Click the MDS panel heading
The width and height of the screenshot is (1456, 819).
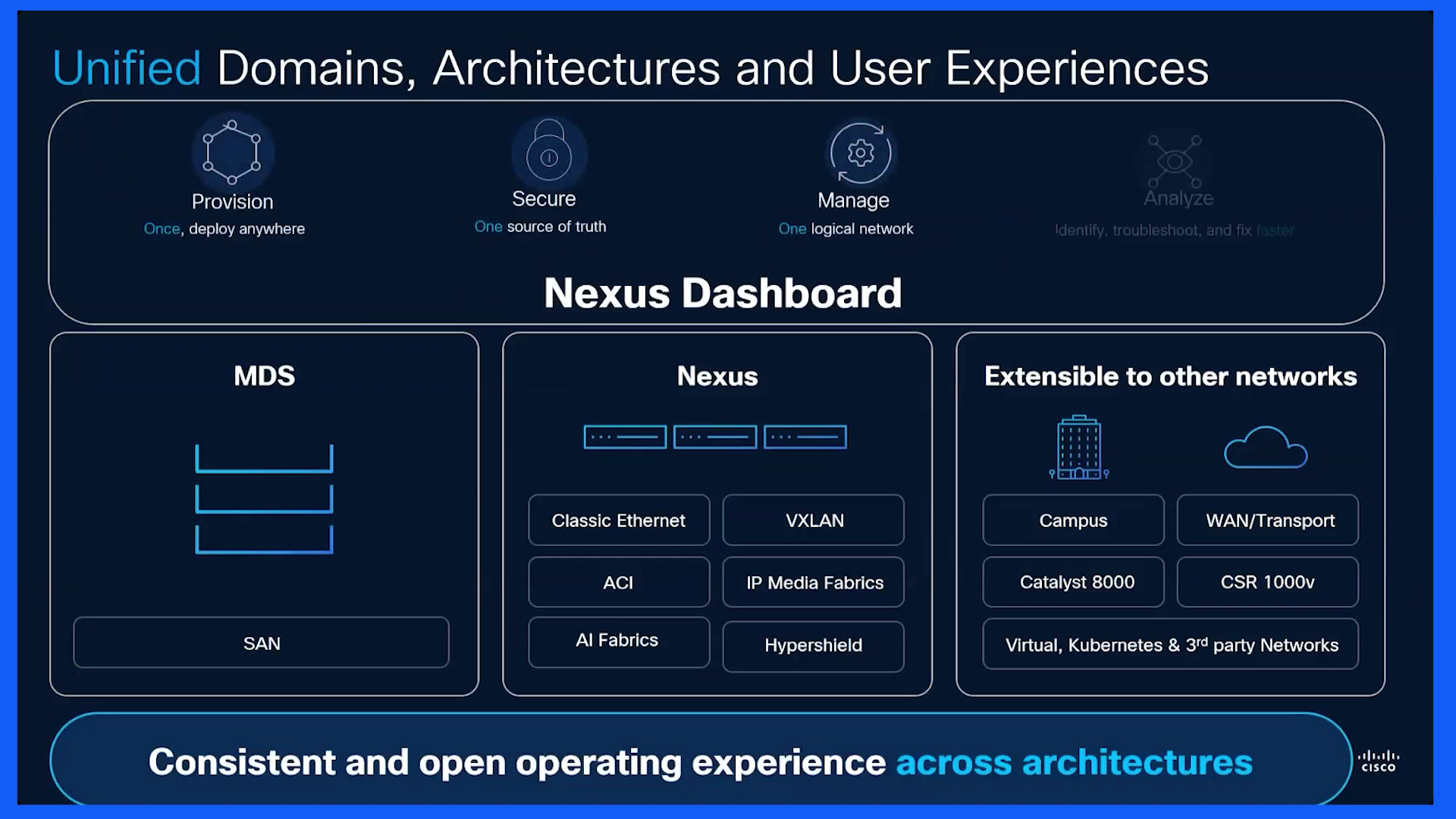tap(264, 376)
